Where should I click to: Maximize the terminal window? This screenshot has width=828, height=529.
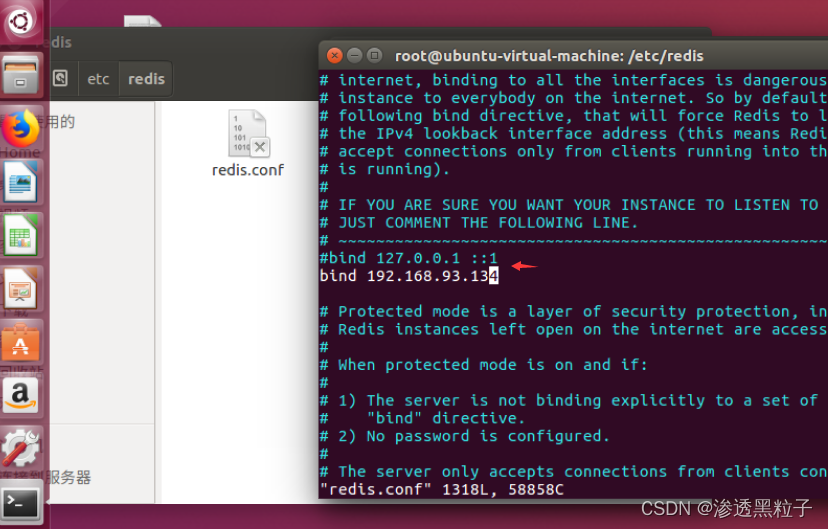click(374, 55)
